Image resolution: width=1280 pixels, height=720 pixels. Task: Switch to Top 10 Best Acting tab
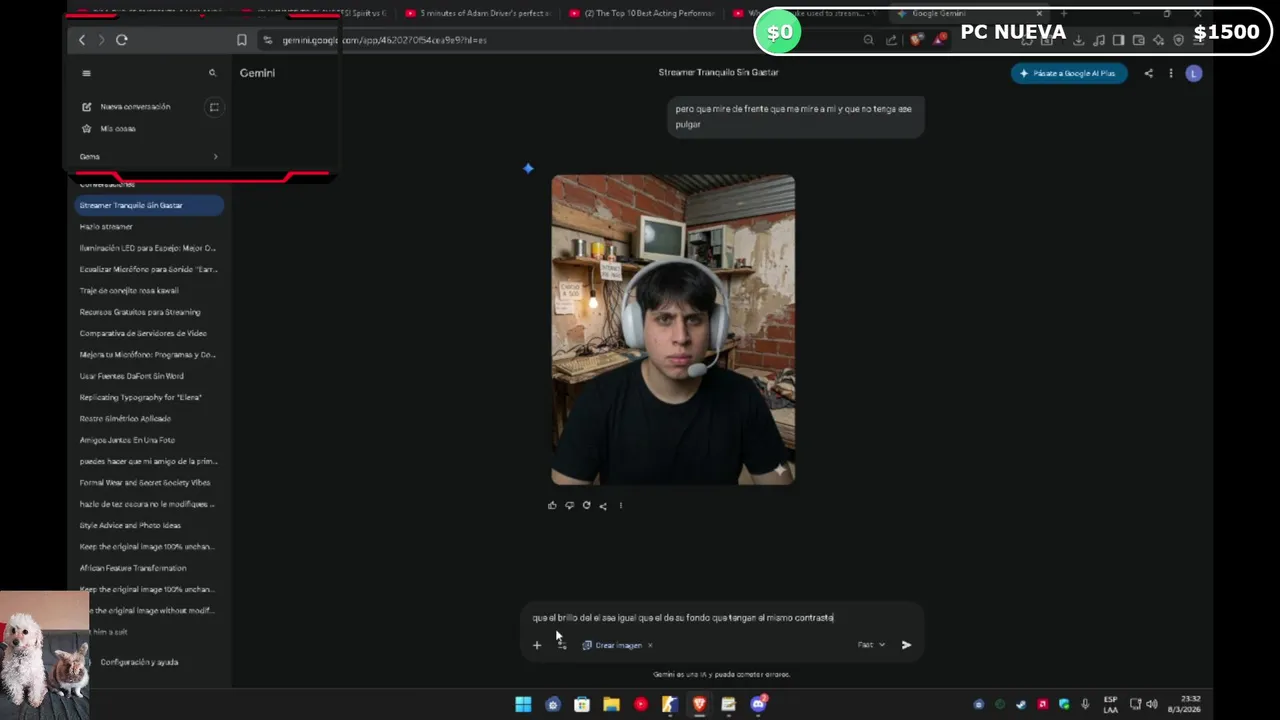pyautogui.click(x=641, y=13)
